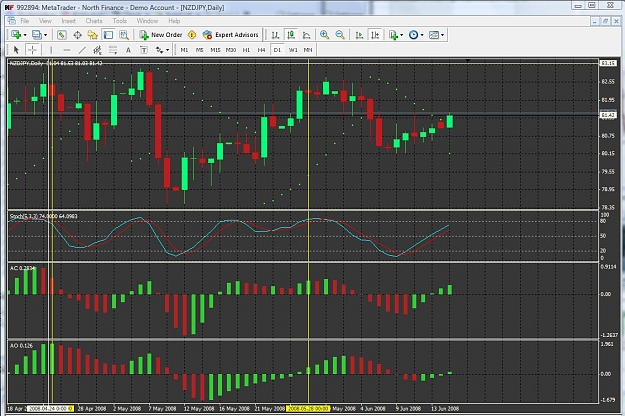Select the horizontal line tool
Image resolution: width=625 pixels, height=416 pixels.
(x=67, y=50)
